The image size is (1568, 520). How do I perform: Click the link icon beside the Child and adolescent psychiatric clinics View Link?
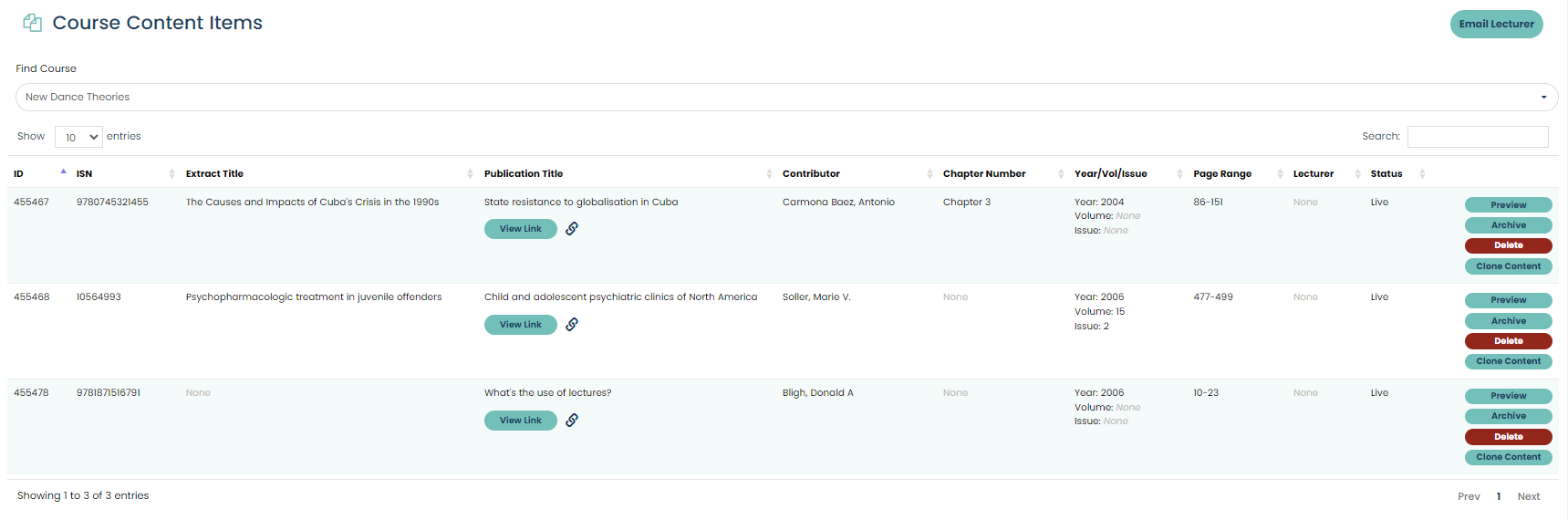click(x=572, y=325)
